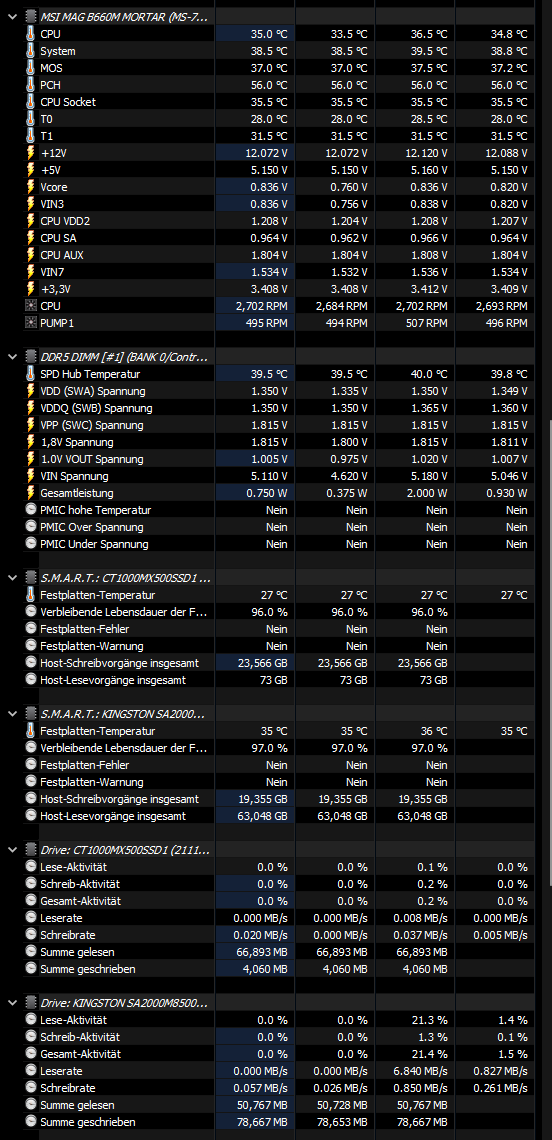Click the 6.840 MB/s Leserate maximum value

(x=419, y=1070)
